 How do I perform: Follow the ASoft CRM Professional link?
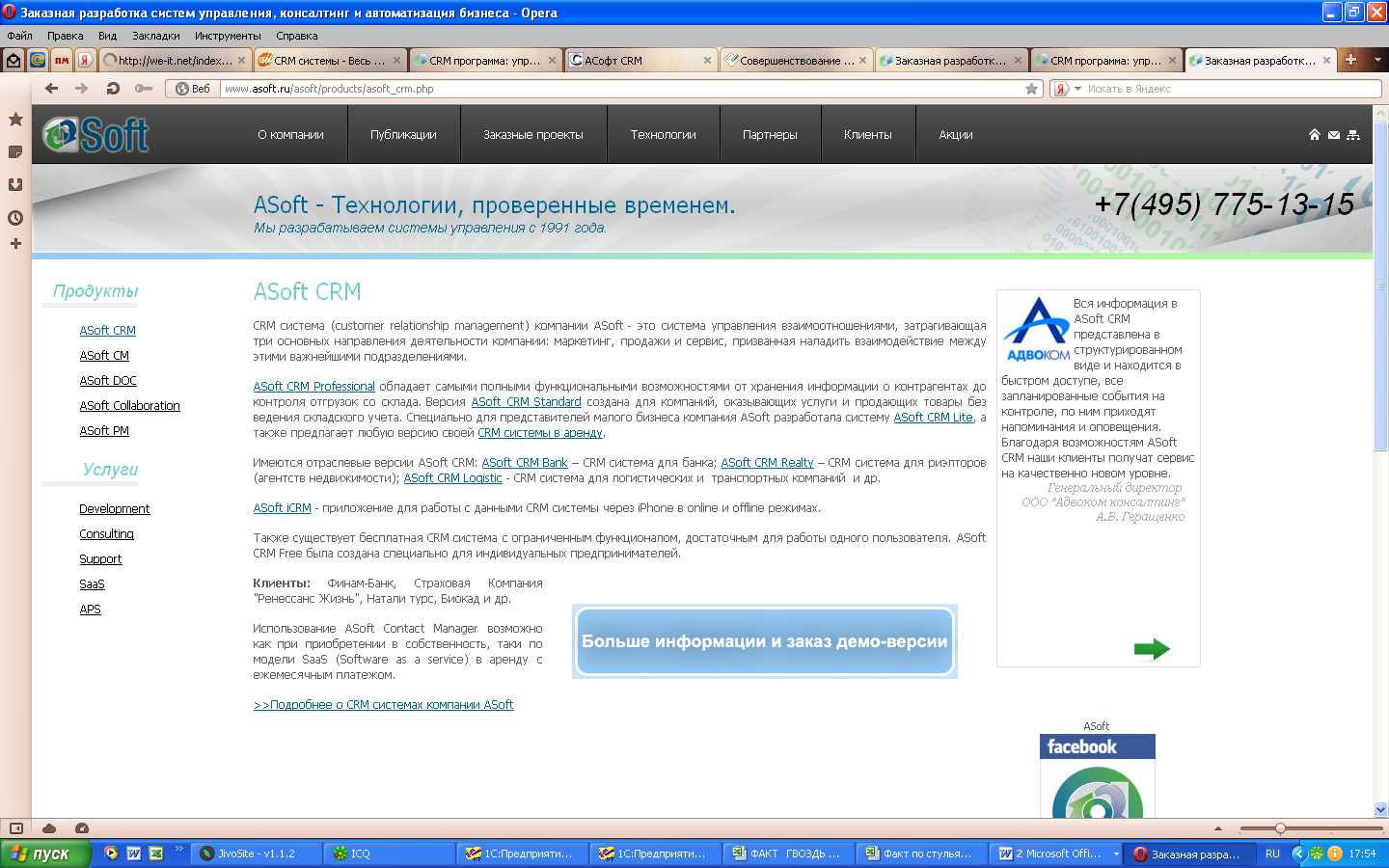pos(314,387)
